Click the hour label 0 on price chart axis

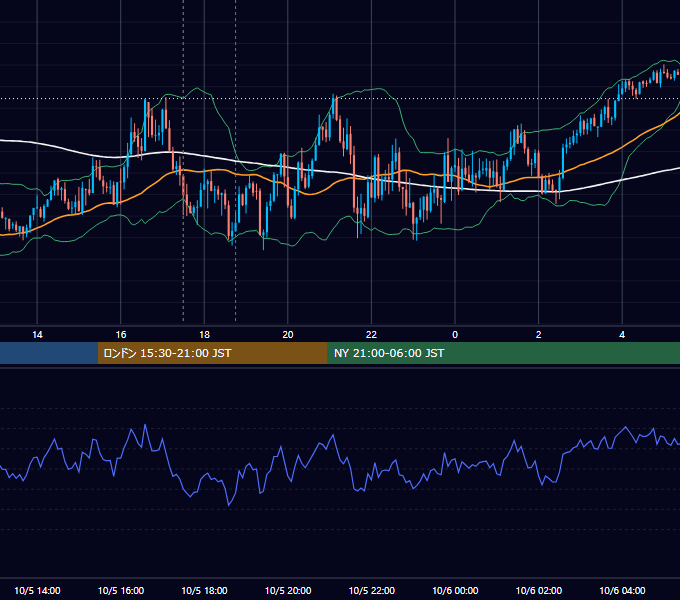coord(455,335)
